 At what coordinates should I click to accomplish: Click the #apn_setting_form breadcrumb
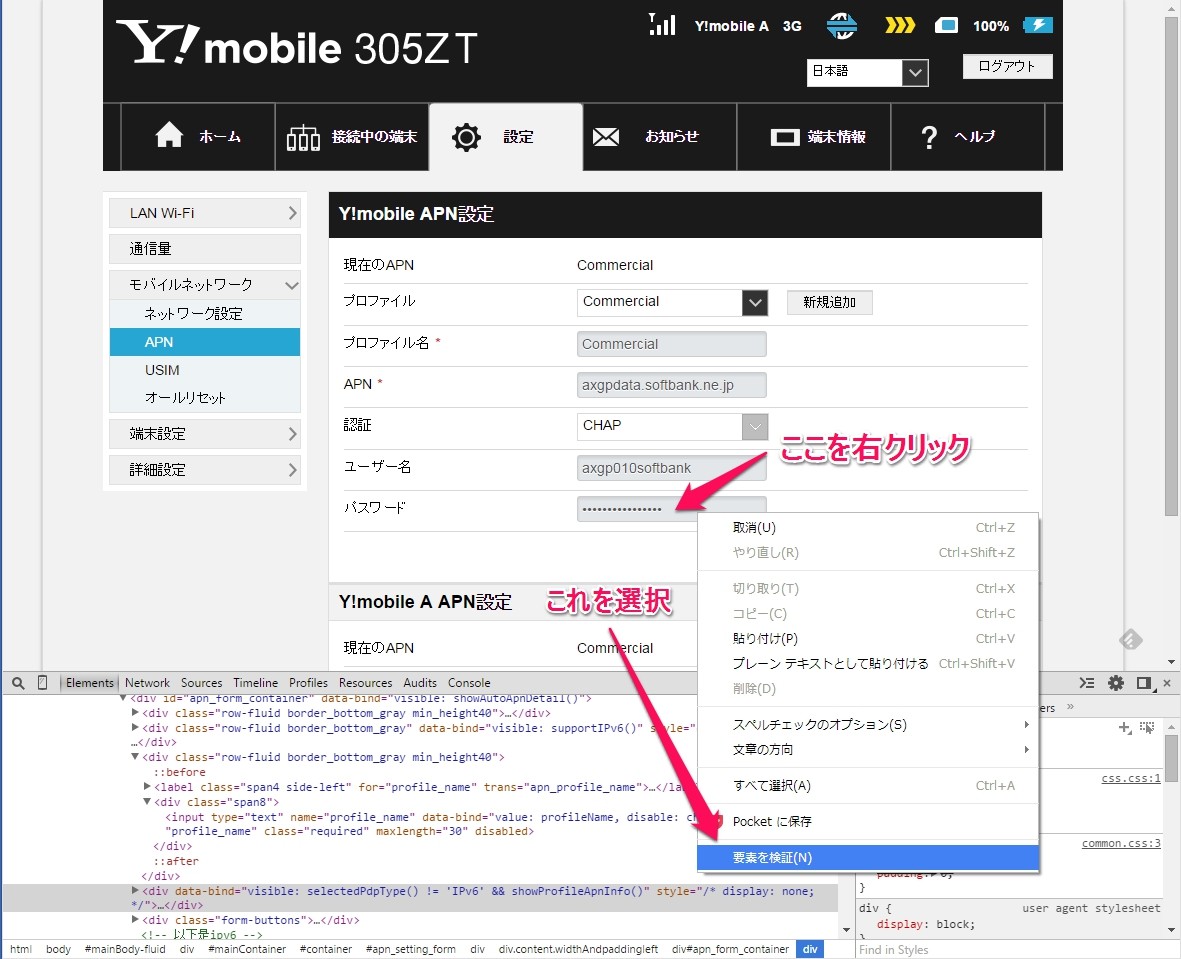[410, 949]
